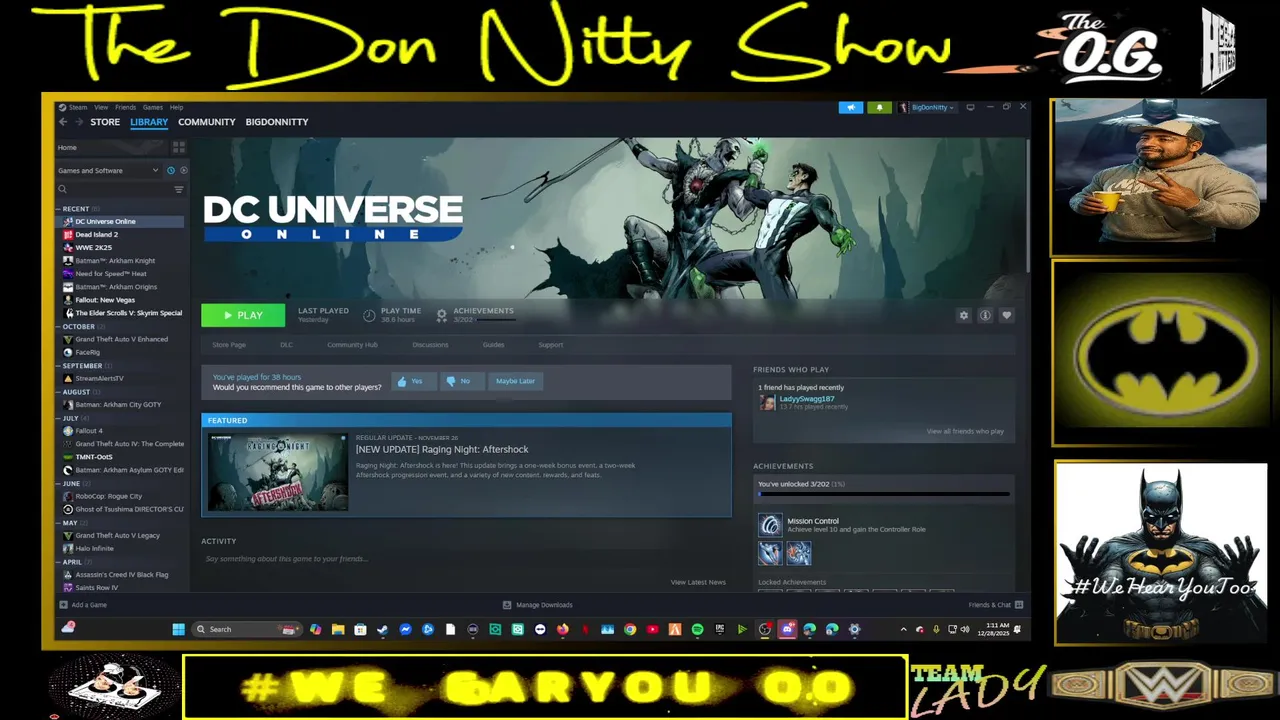Click the Steam forward navigation arrow
The width and height of the screenshot is (1280, 720).
[79, 122]
